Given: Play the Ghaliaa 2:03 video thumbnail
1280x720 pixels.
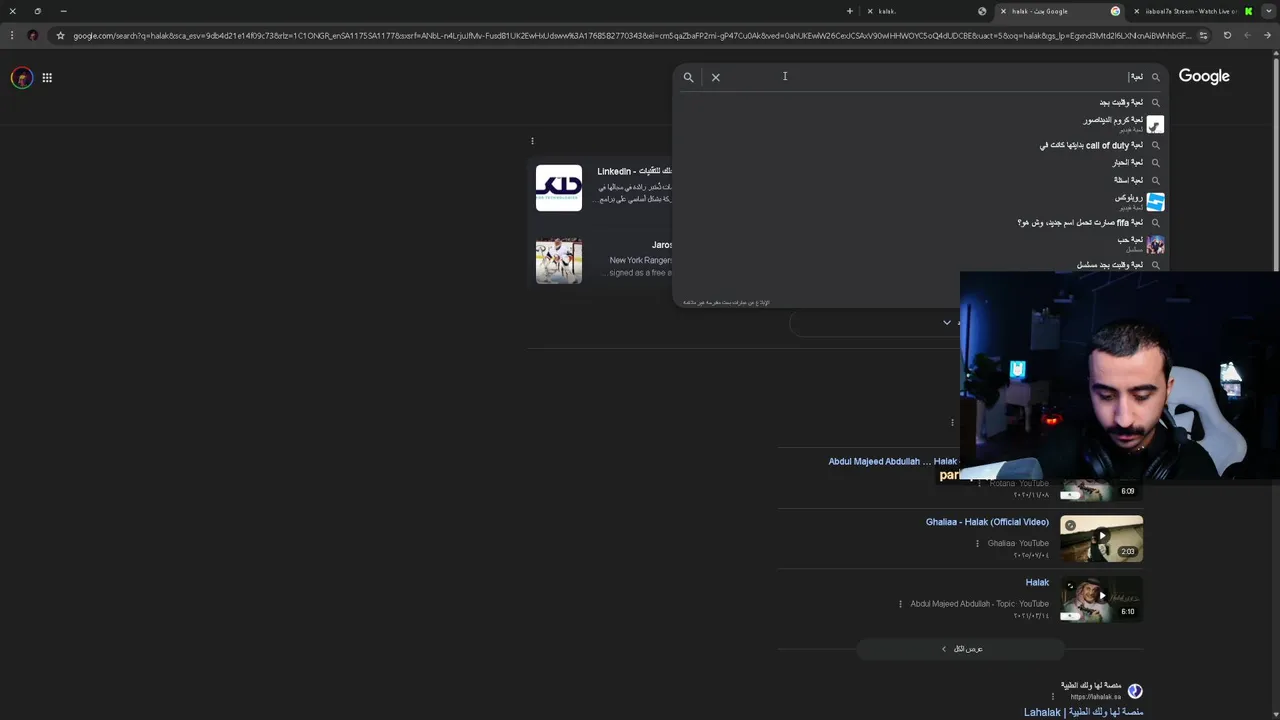Looking at the screenshot, I should [x=1101, y=538].
